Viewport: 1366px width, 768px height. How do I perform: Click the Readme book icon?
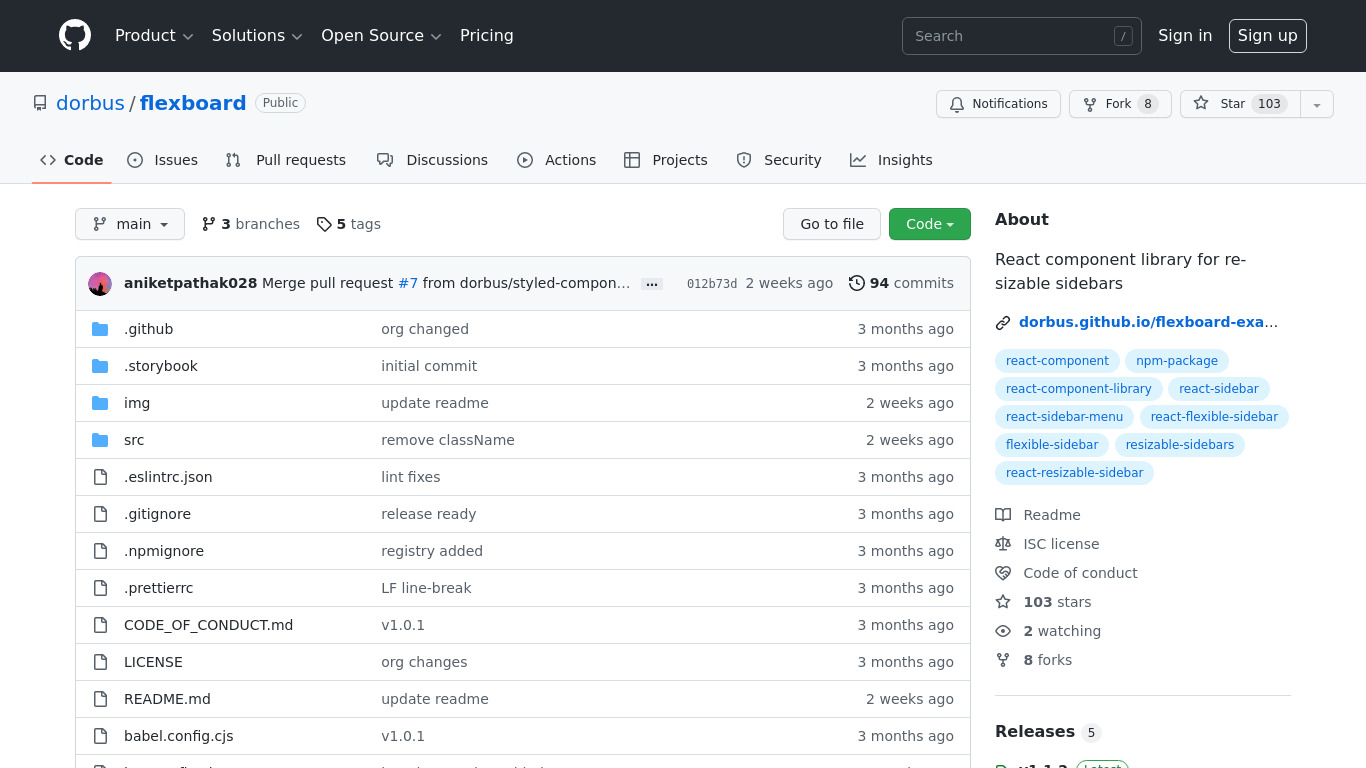1003,515
